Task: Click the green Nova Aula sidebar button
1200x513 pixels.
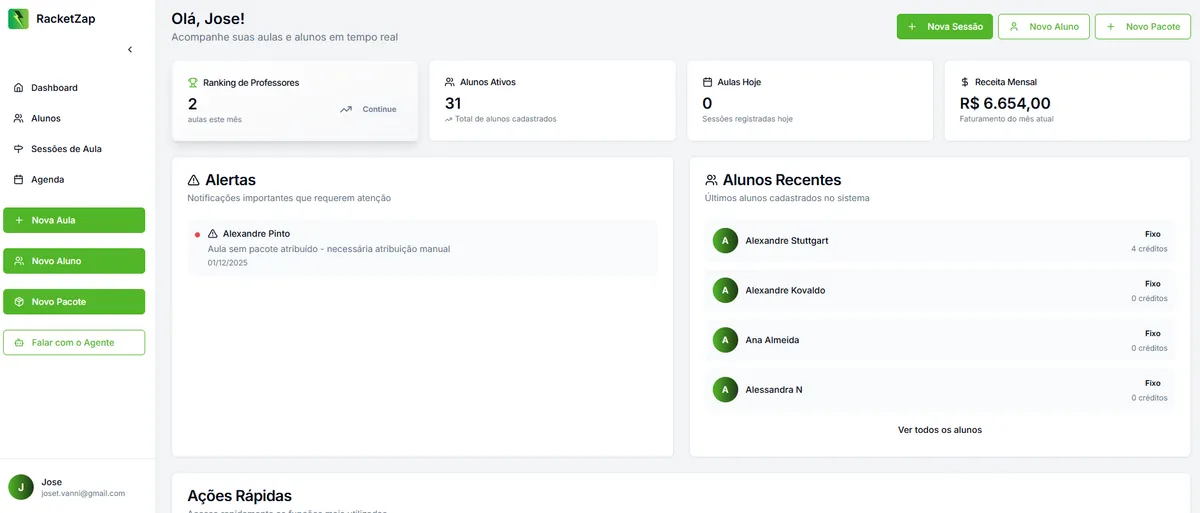Action: (x=74, y=220)
